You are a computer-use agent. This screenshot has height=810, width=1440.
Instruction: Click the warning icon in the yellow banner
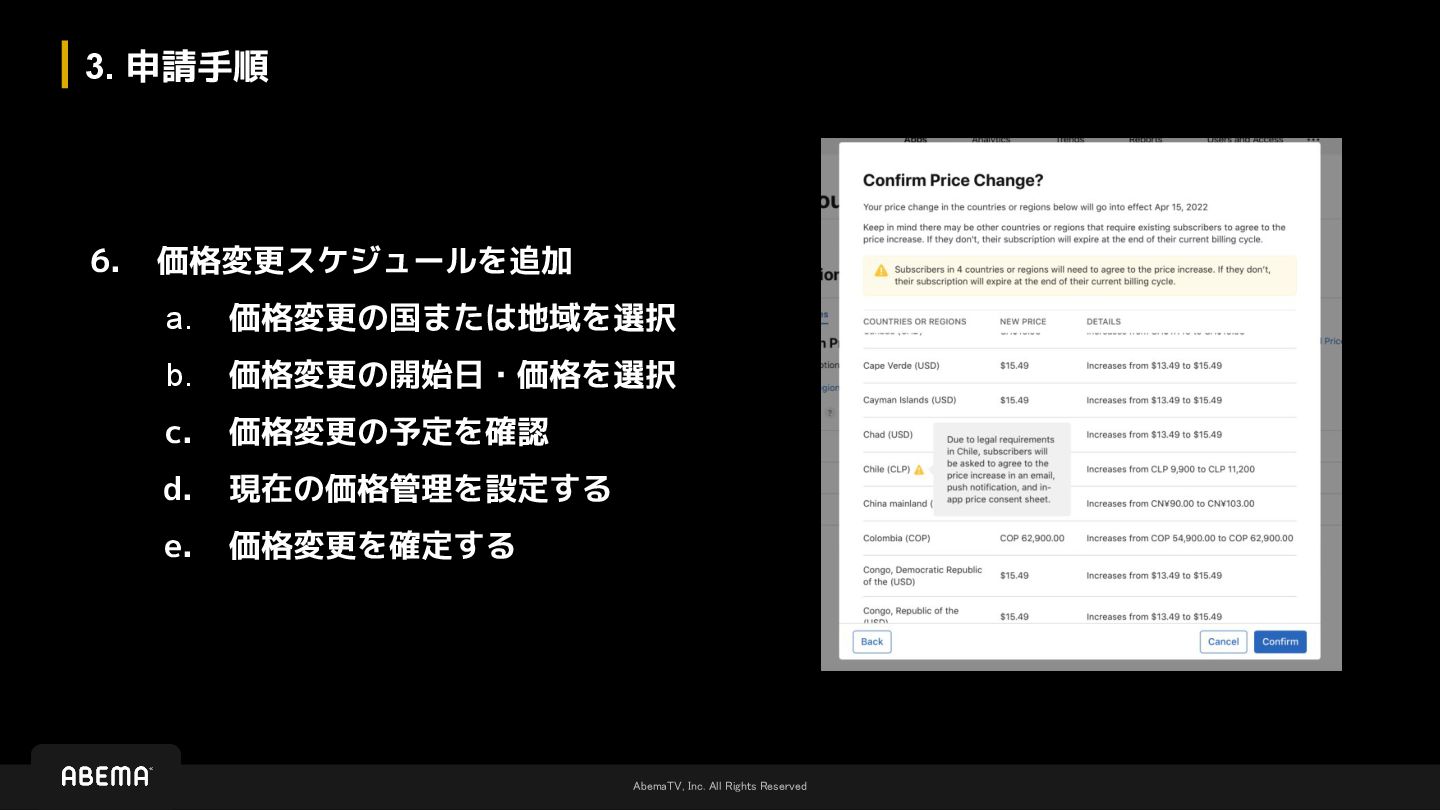881,270
